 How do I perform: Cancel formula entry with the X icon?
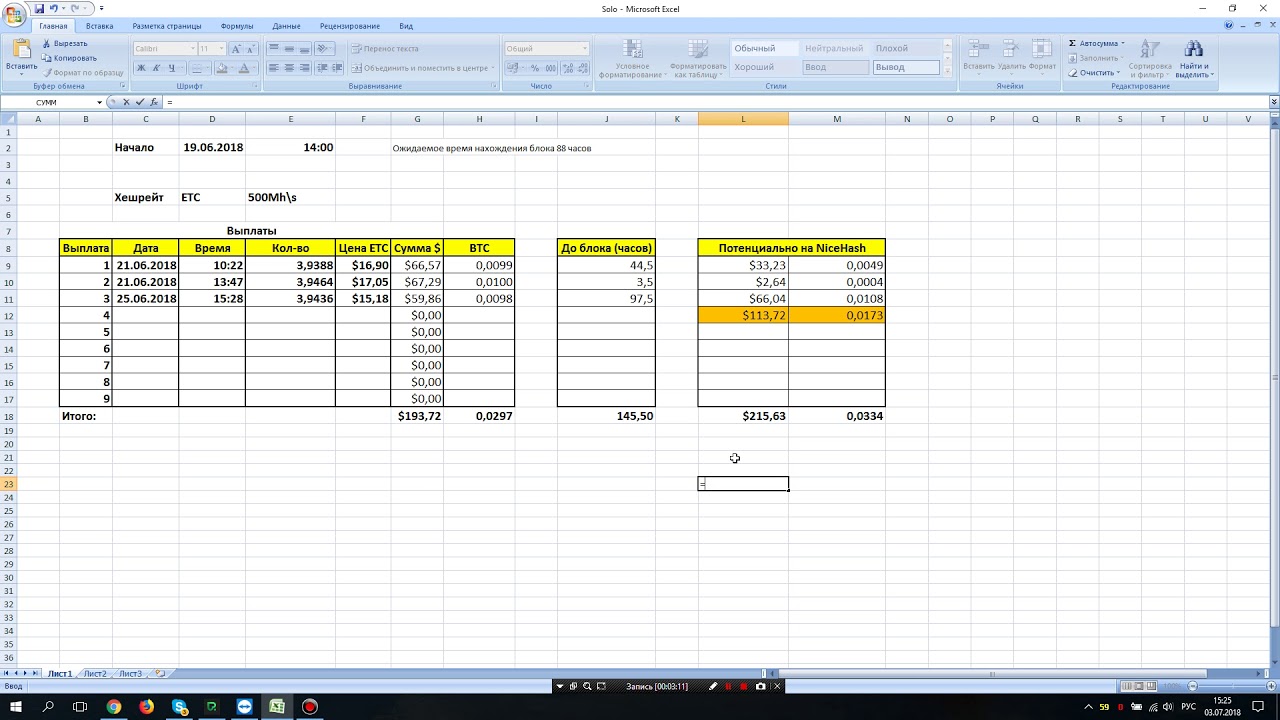click(x=126, y=102)
